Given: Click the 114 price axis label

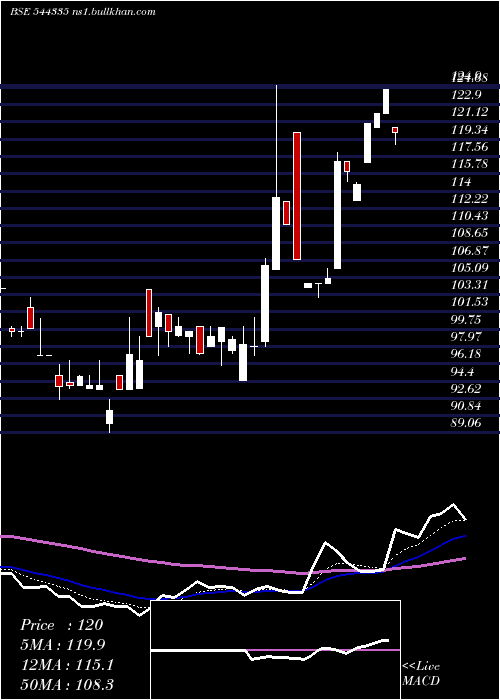Looking at the screenshot, I should (461, 181).
